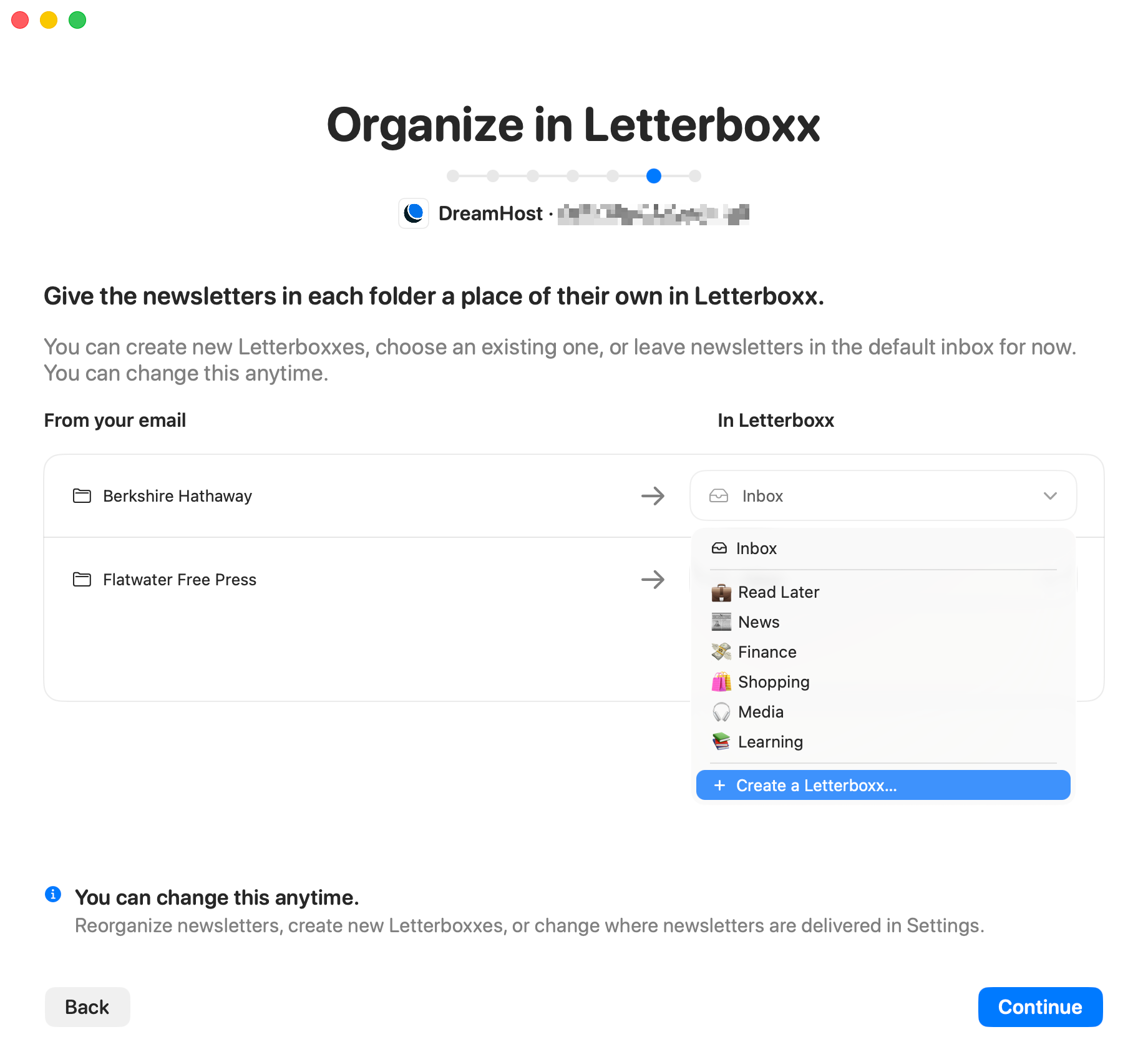Click the last progress step dot

tap(695, 176)
